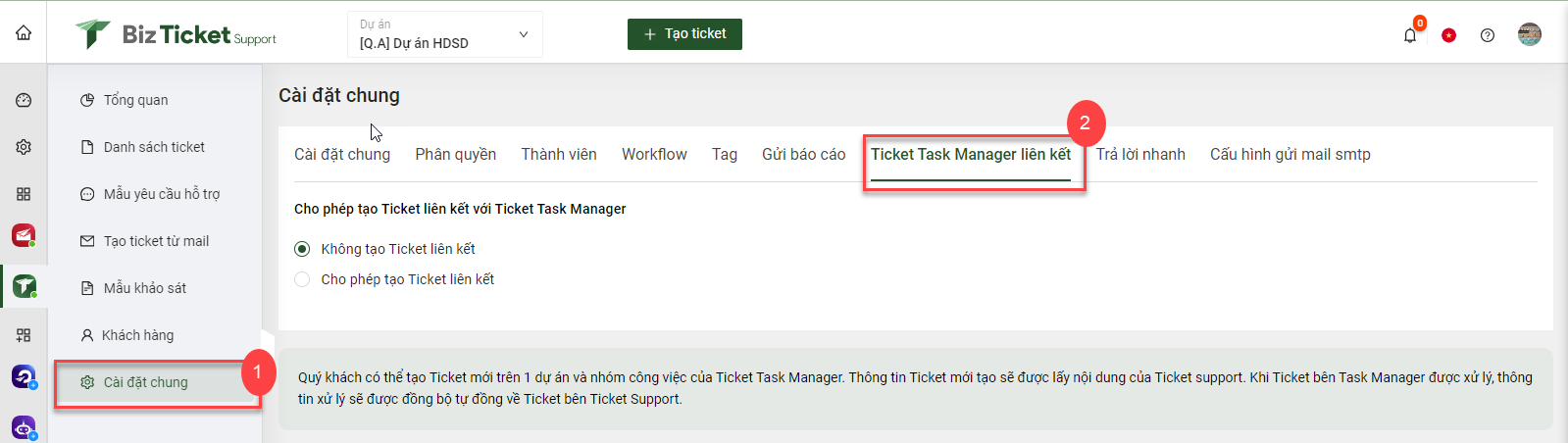1568x443 pixels.
Task: Switch to the purple bot app icon
Action: 24,427
